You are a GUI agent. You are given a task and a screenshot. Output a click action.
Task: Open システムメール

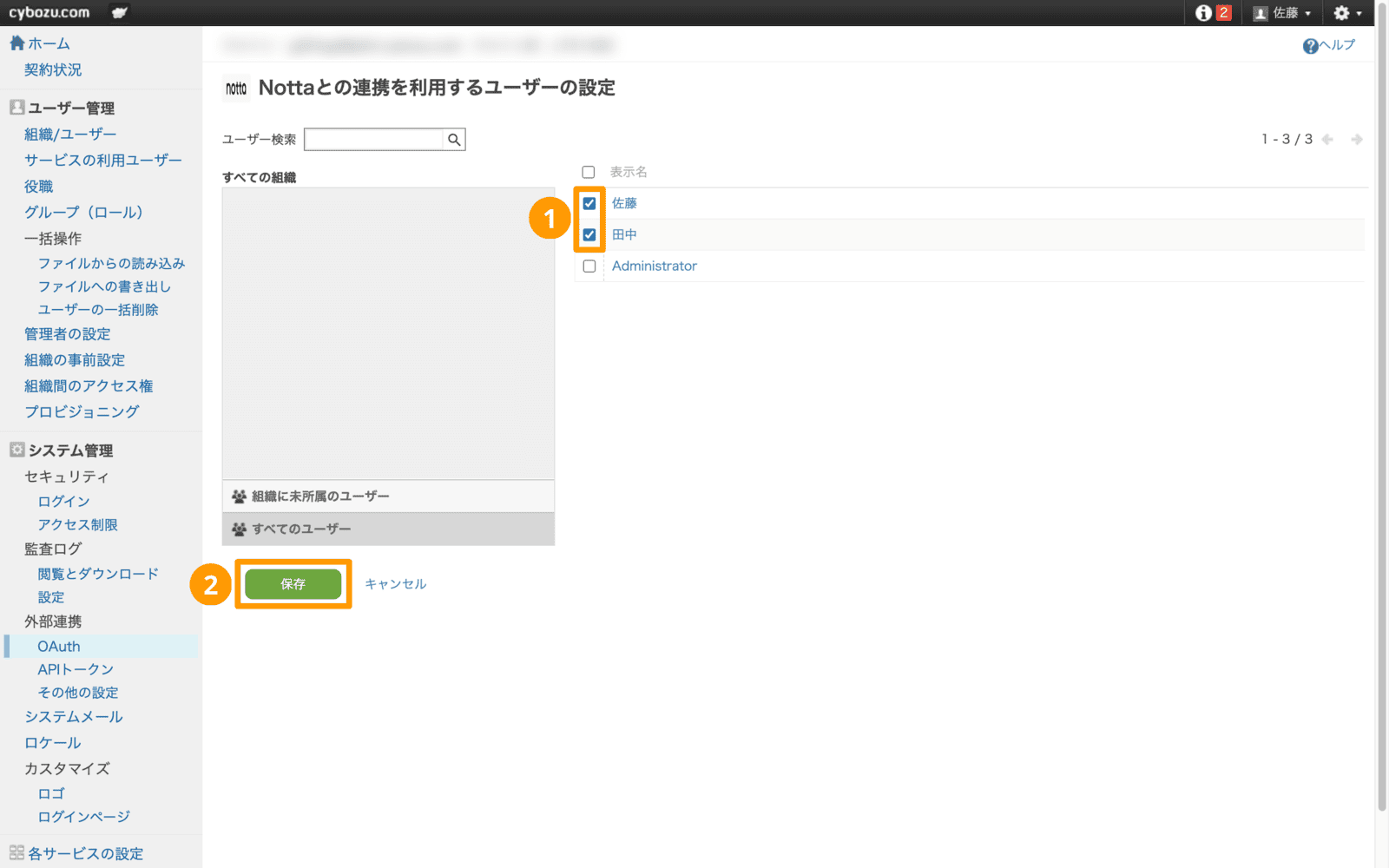click(x=74, y=717)
